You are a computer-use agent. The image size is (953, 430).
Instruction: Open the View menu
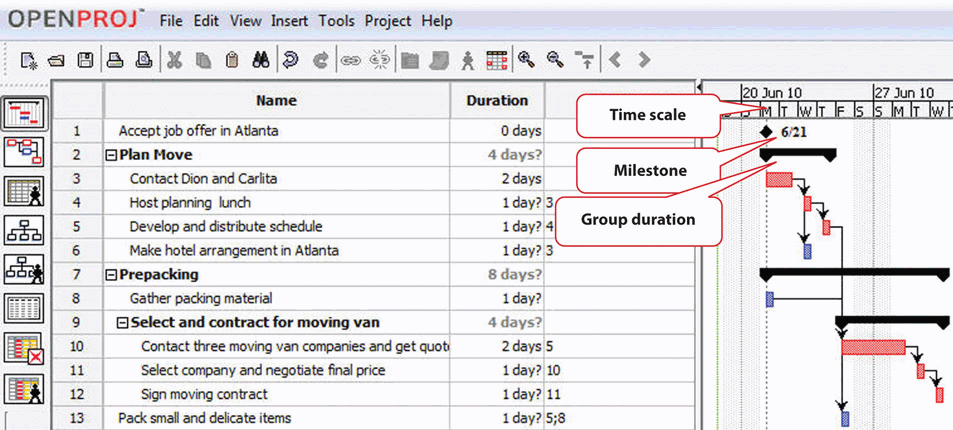point(245,21)
